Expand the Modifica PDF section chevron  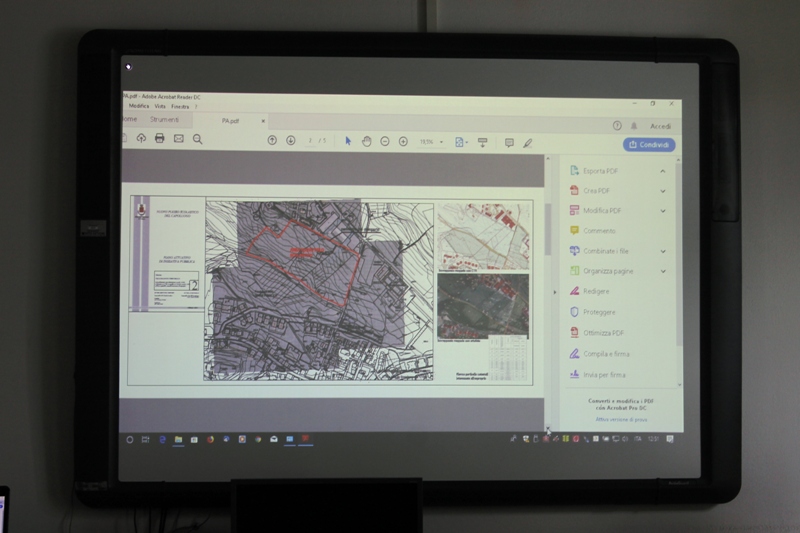pyautogui.click(x=663, y=211)
